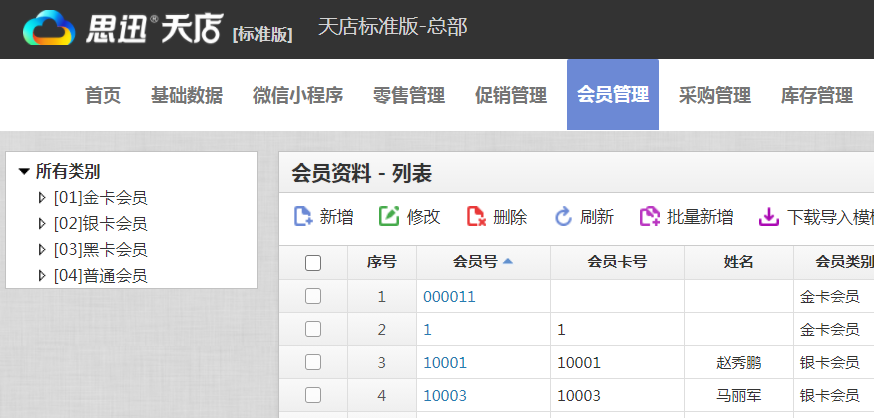Screen dimensions: 874x418
Task: Click the sort arrow beside 会员号
Action: [507, 261]
